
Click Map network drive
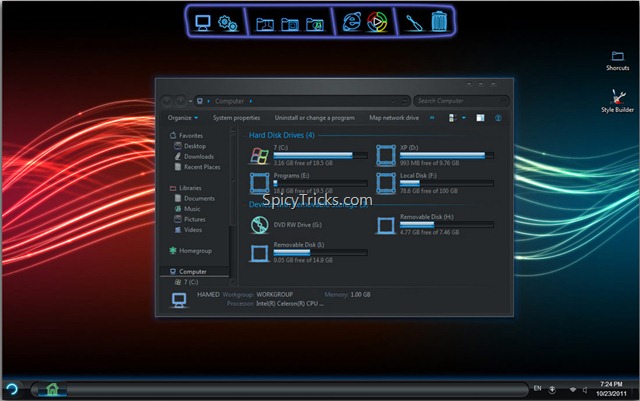(394, 118)
